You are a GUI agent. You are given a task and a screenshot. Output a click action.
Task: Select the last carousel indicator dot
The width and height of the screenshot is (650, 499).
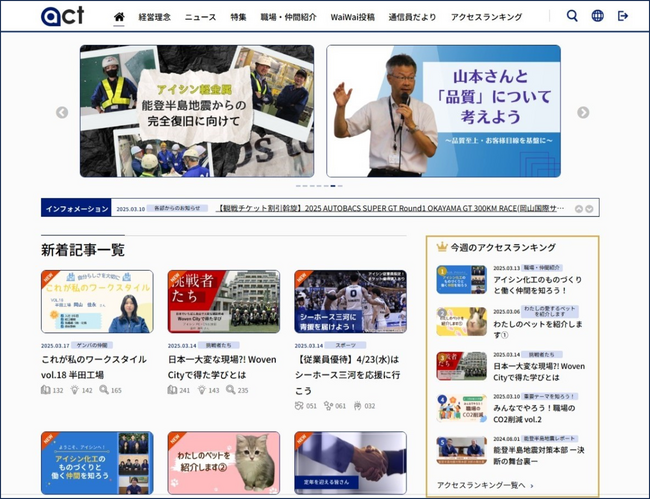point(340,186)
